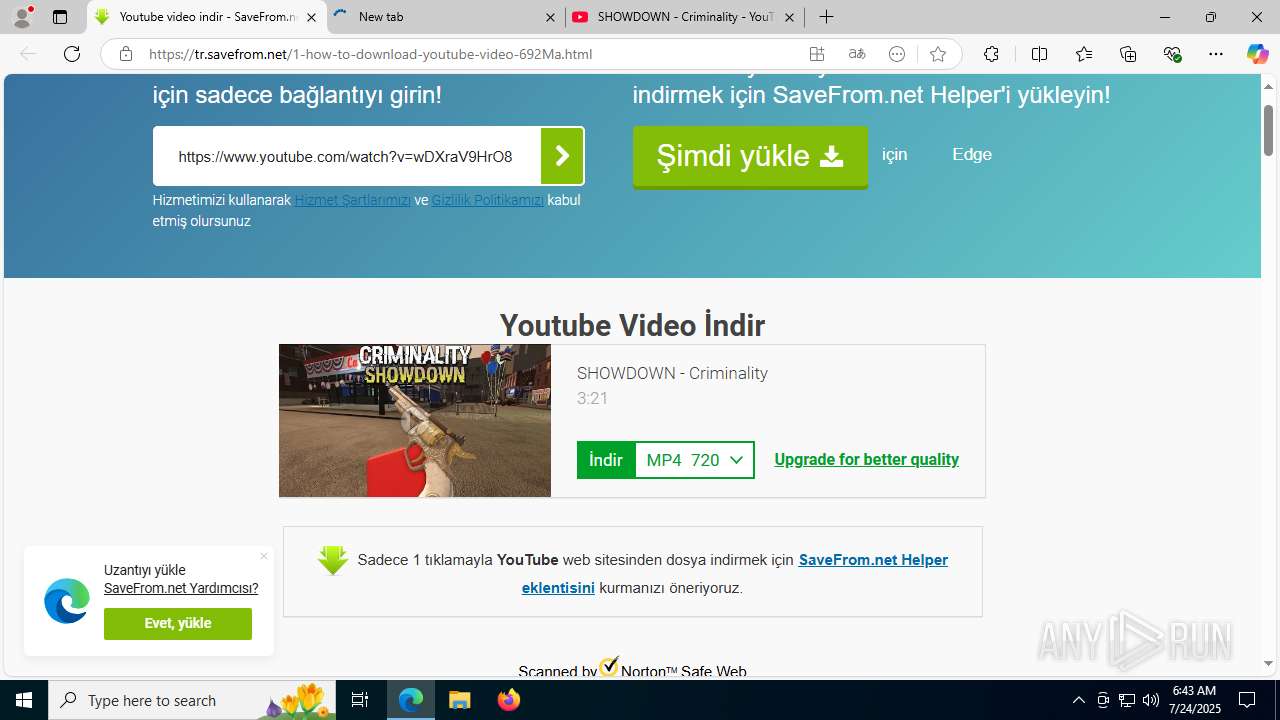Click scrollbar down arrow
This screenshot has height=720, width=1280.
1268,663
